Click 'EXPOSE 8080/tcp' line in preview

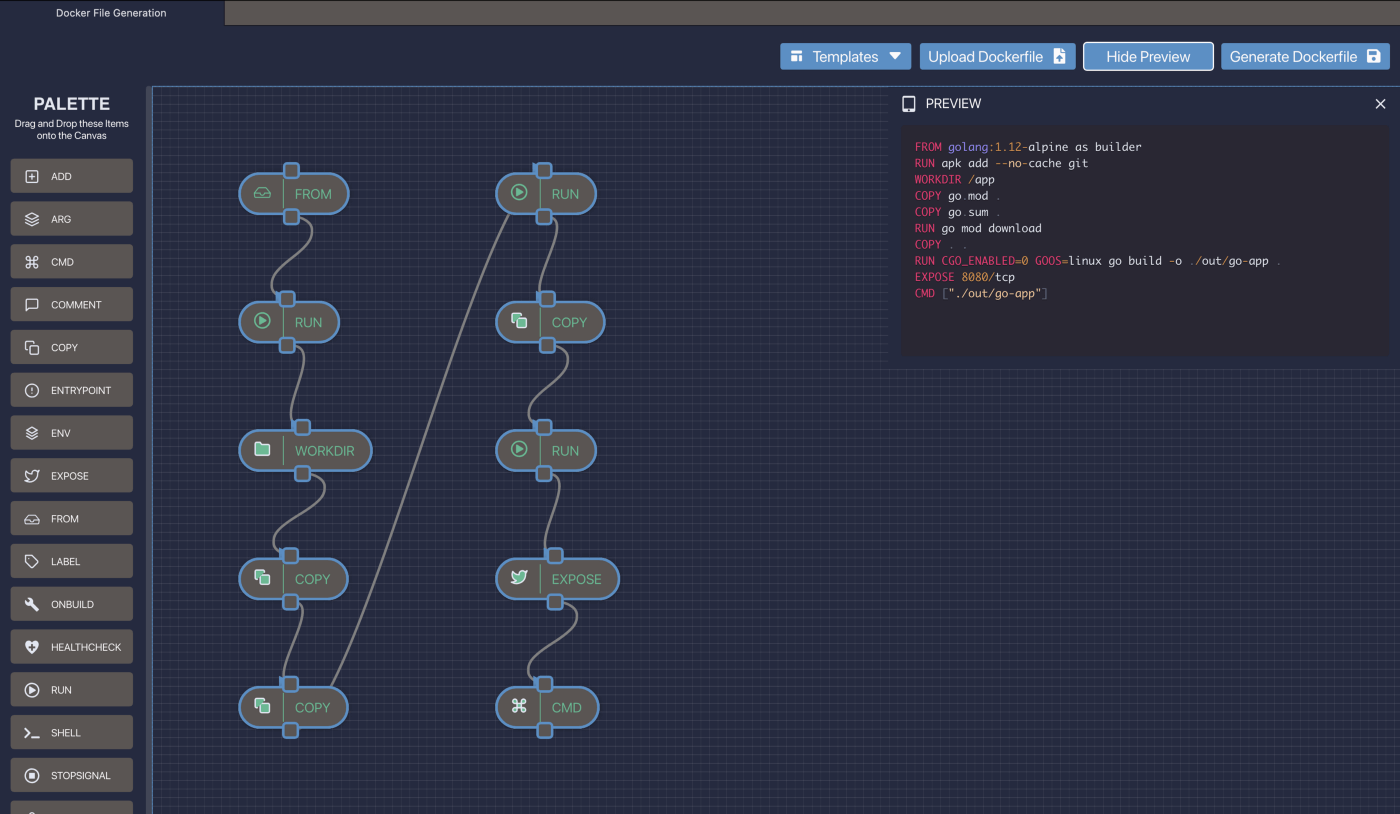tap(965, 277)
